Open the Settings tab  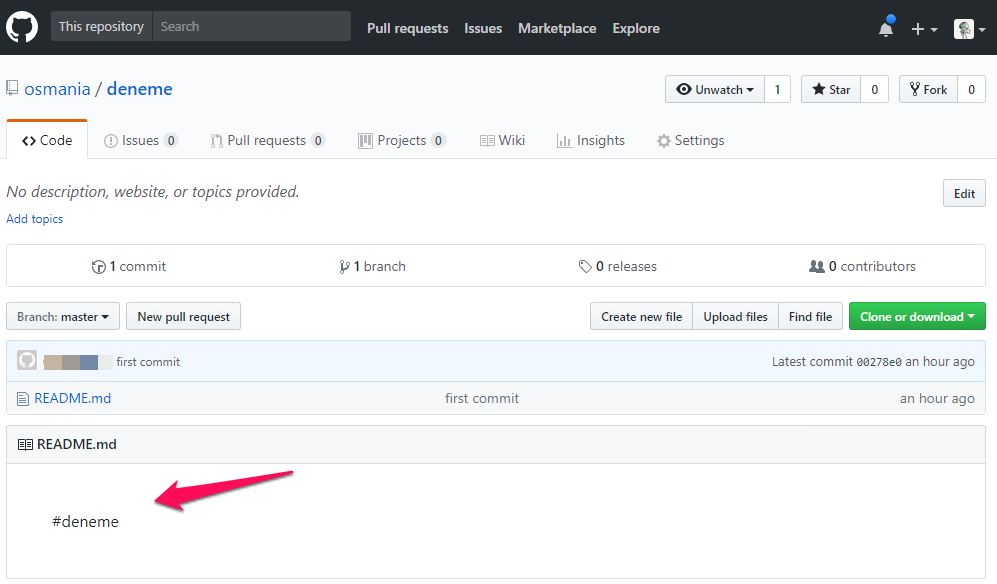pyautogui.click(x=691, y=141)
